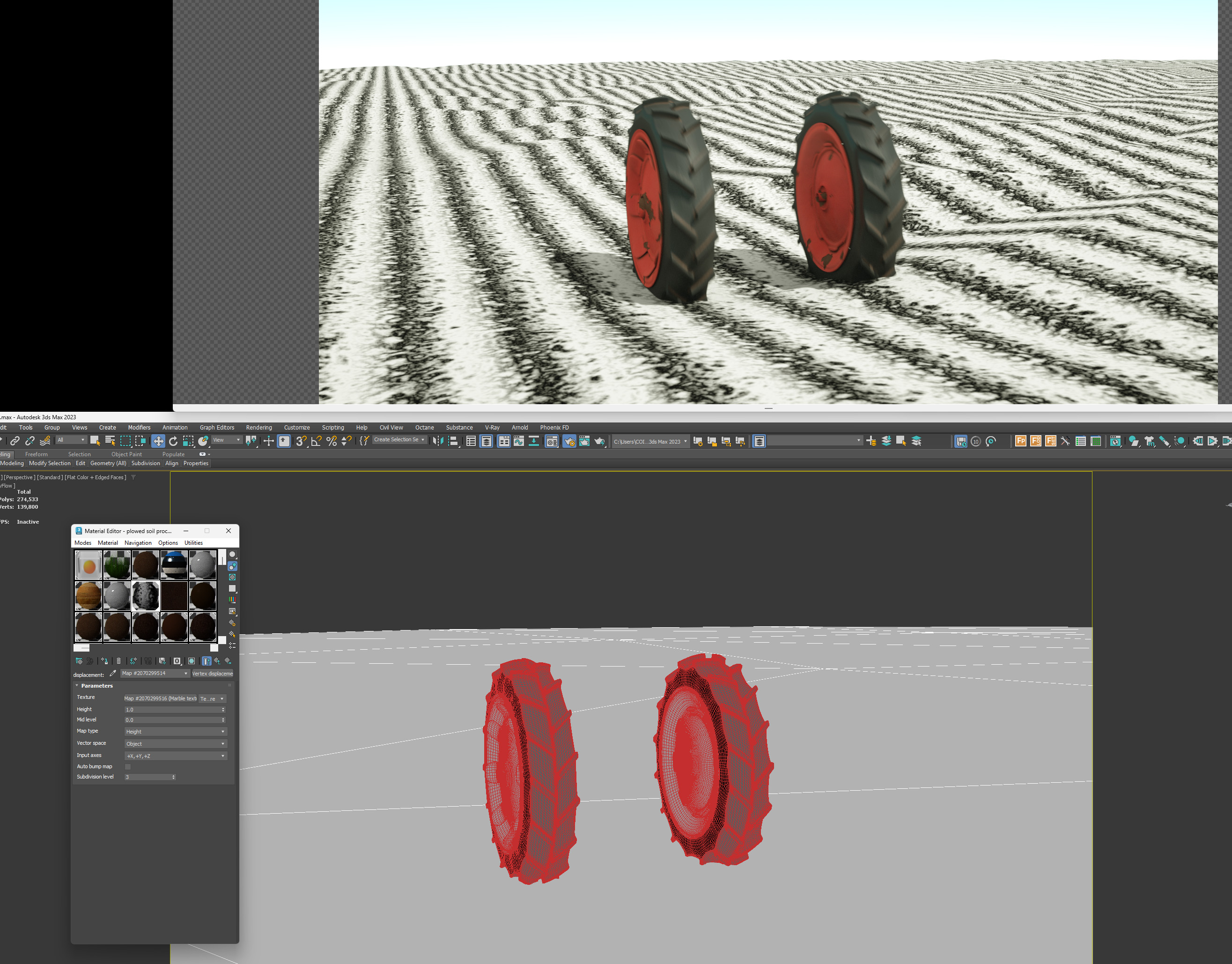Click Get Material icon in Material Editor
This screenshot has height=964, width=1232.
tap(79, 661)
